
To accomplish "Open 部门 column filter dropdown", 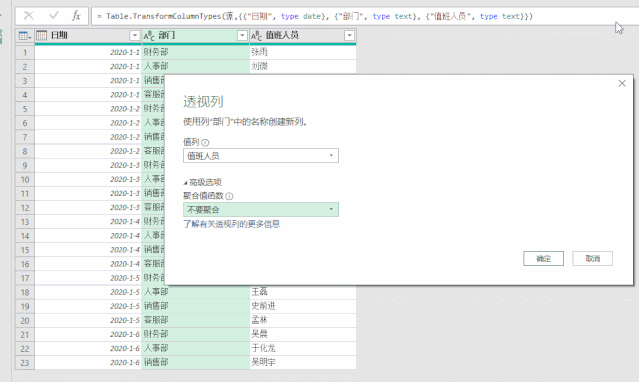I will click(242, 35).
